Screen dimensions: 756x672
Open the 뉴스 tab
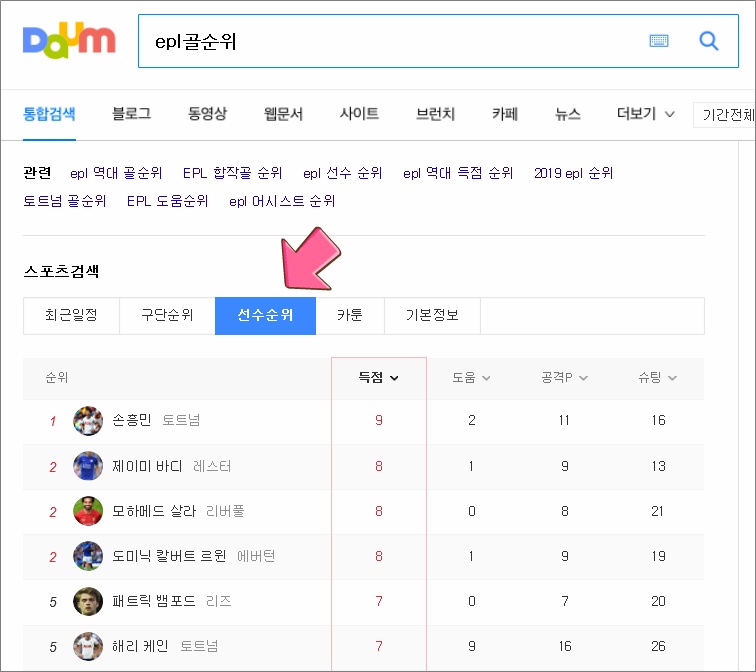pos(567,114)
